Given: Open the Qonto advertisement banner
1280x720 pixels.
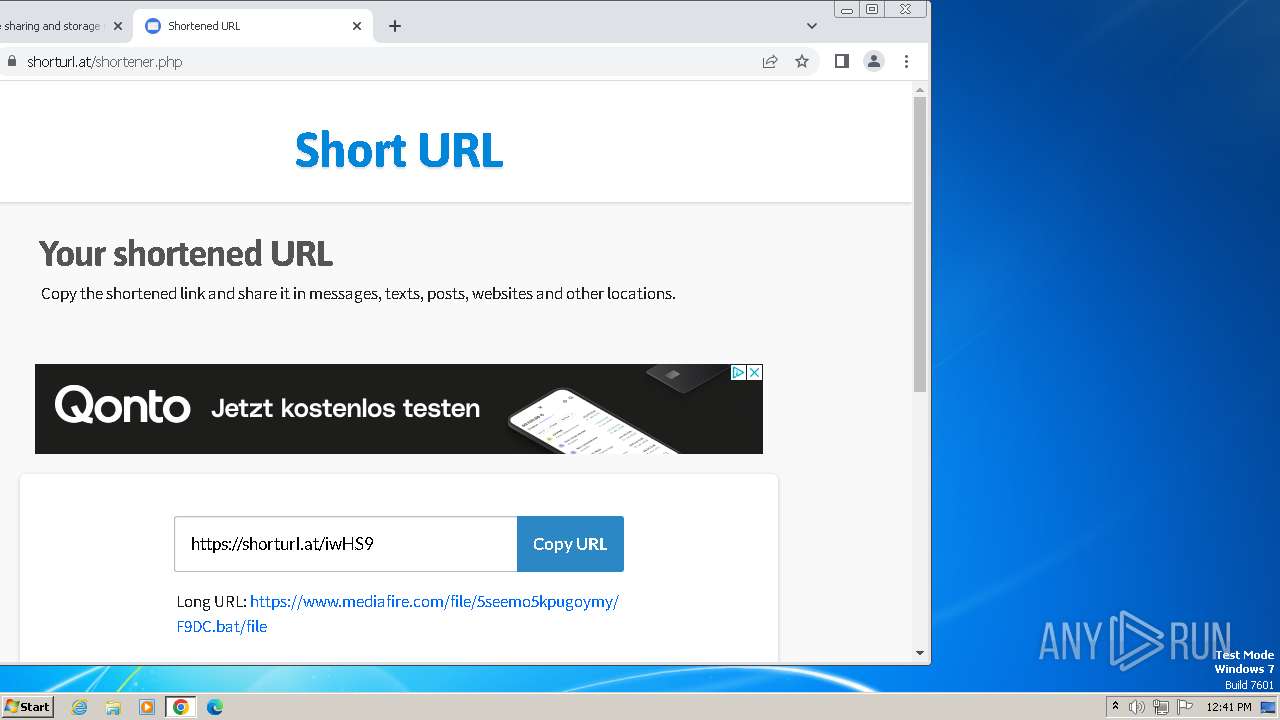Looking at the screenshot, I should pyautogui.click(x=399, y=409).
